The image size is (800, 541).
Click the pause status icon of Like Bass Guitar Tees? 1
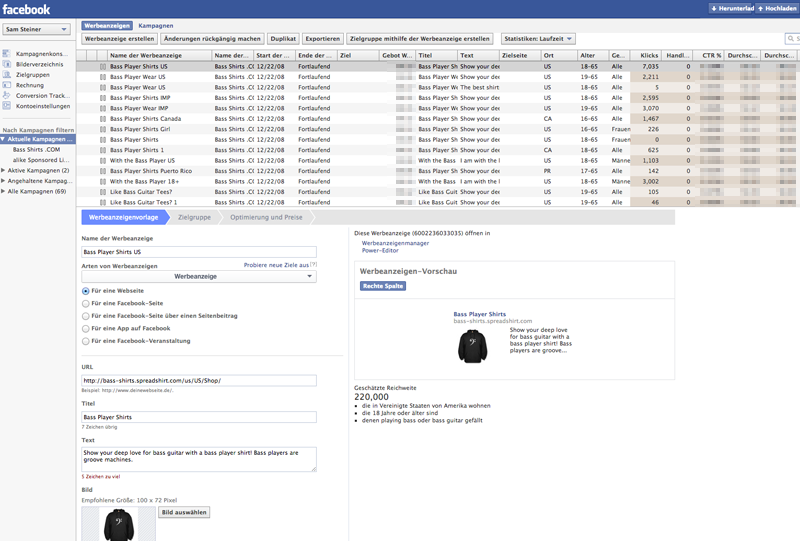point(103,203)
